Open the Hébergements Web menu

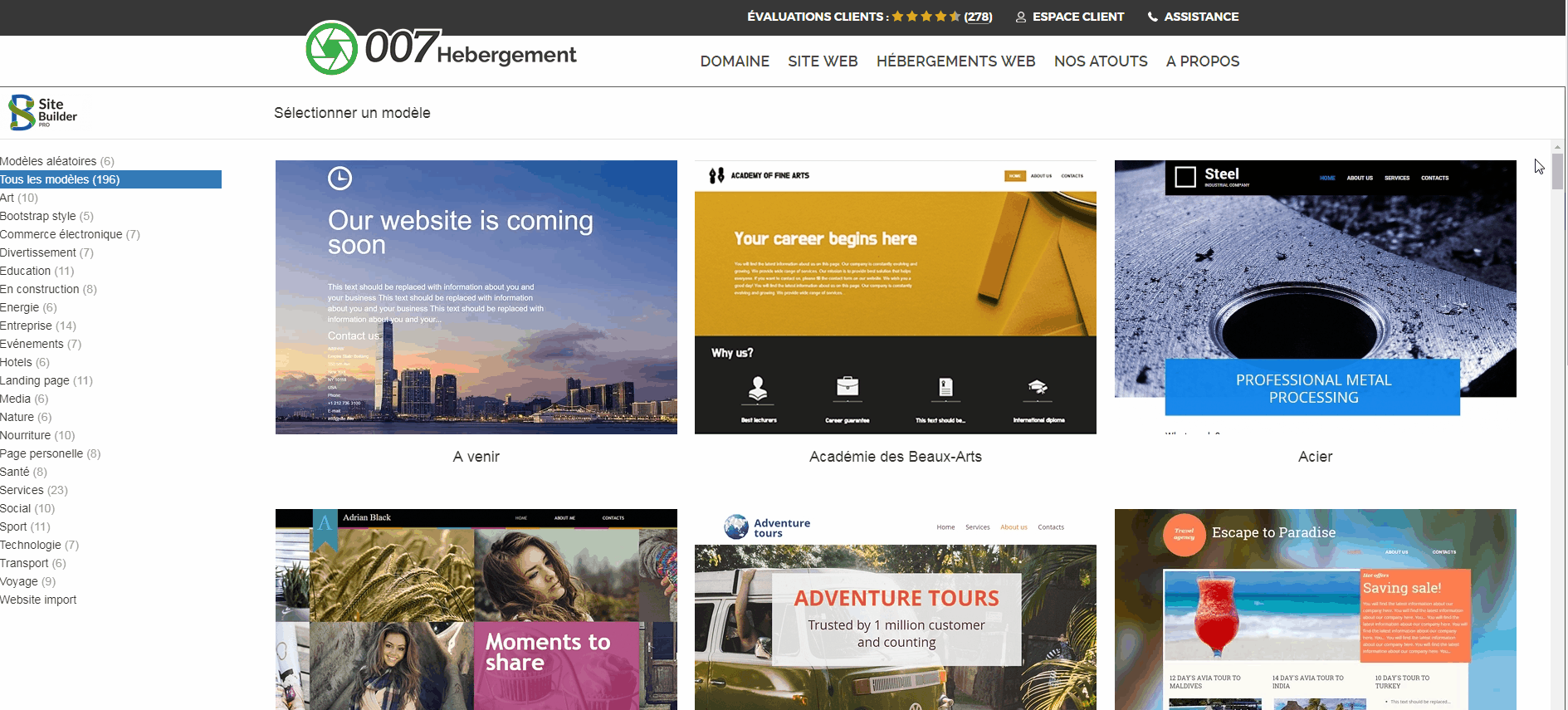[x=955, y=61]
